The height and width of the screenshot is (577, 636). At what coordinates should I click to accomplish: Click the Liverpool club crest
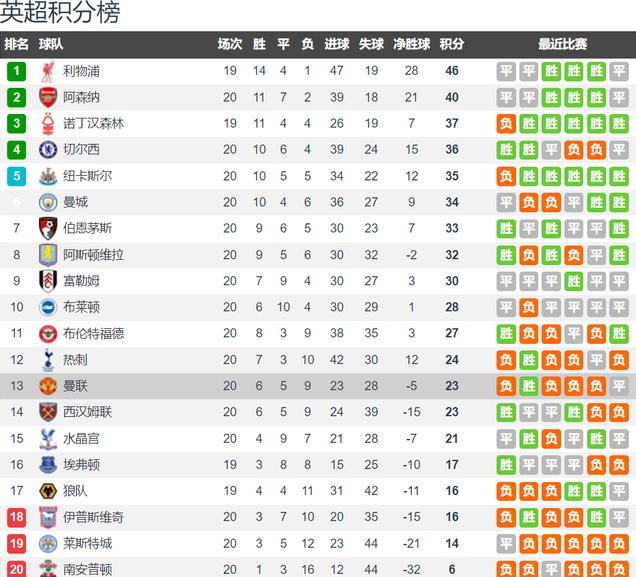pos(48,71)
